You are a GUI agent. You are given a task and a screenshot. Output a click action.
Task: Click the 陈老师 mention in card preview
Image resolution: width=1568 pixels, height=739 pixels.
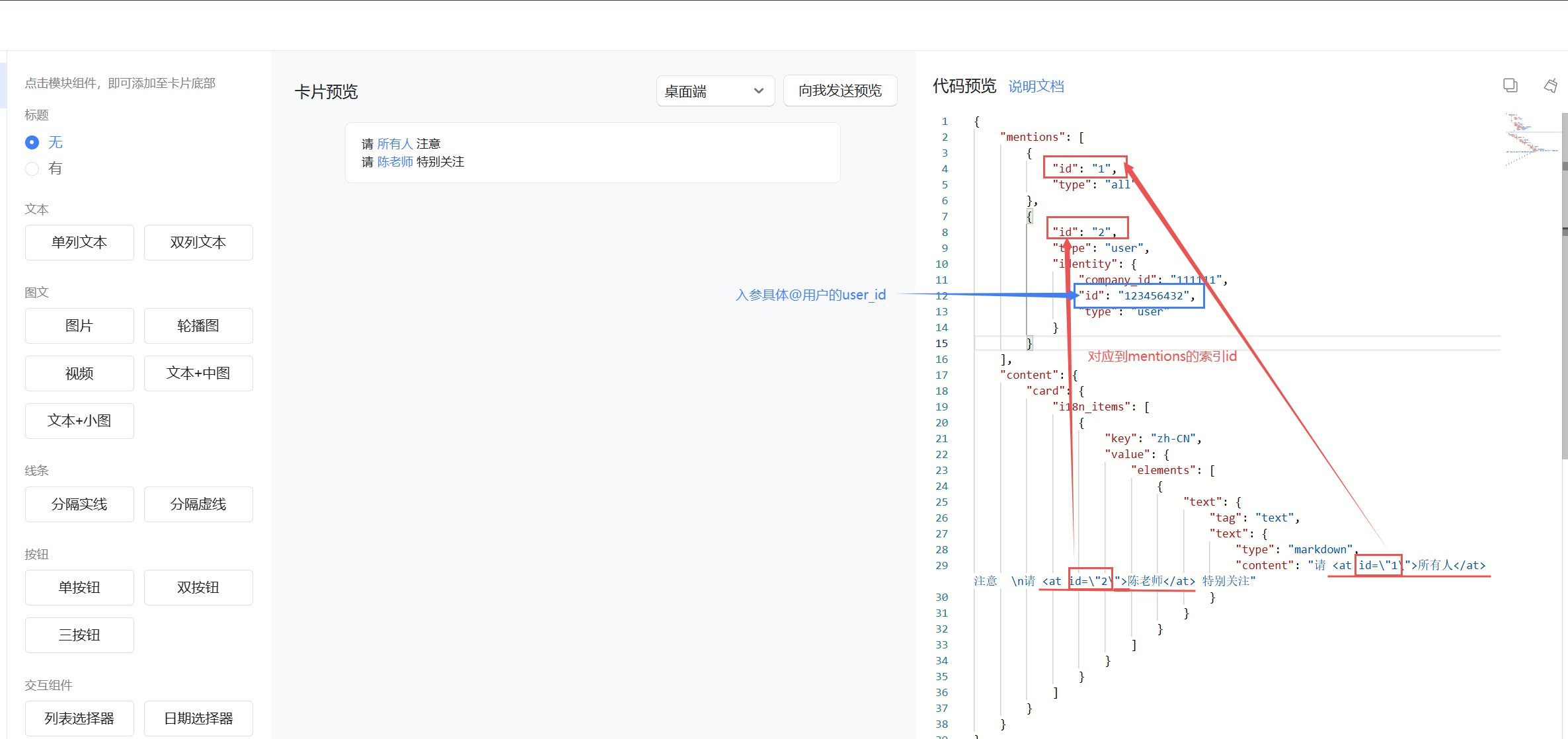coord(395,162)
